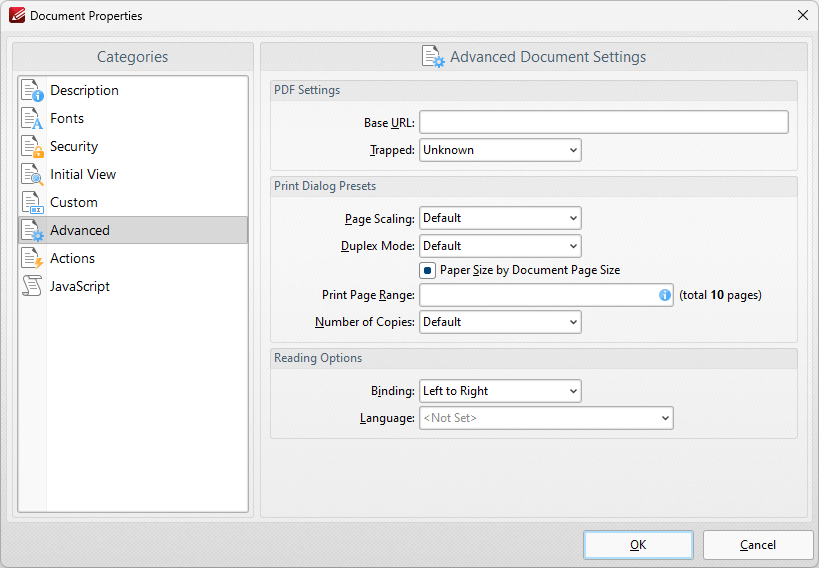The height and width of the screenshot is (568, 819).
Task: Click into the Base URL field
Action: (603, 122)
